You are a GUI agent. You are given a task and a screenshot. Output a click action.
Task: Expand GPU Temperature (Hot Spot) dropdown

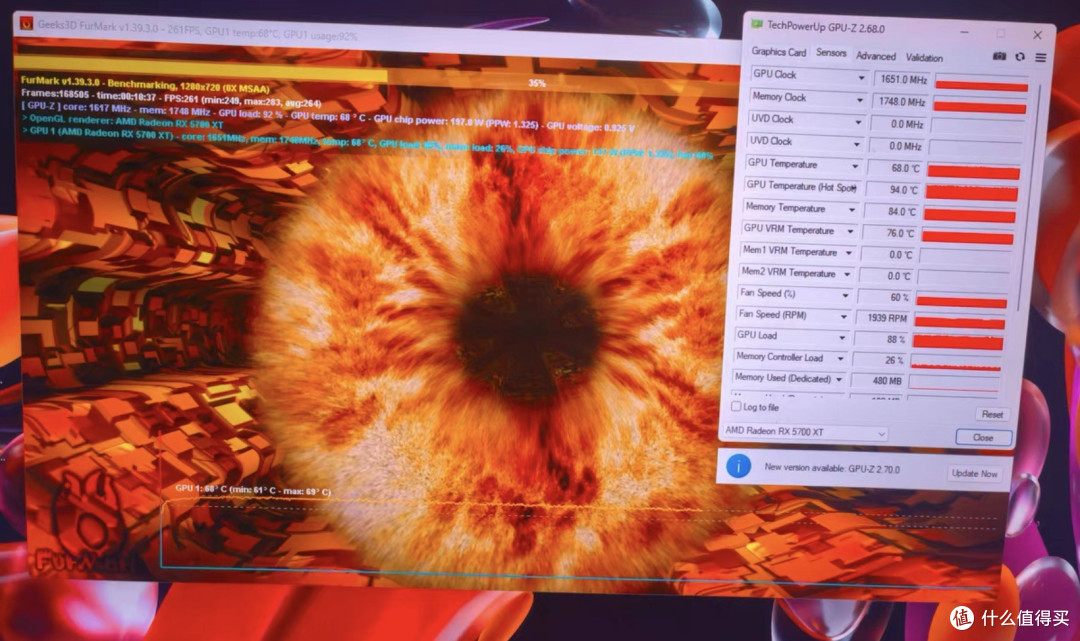coord(854,187)
